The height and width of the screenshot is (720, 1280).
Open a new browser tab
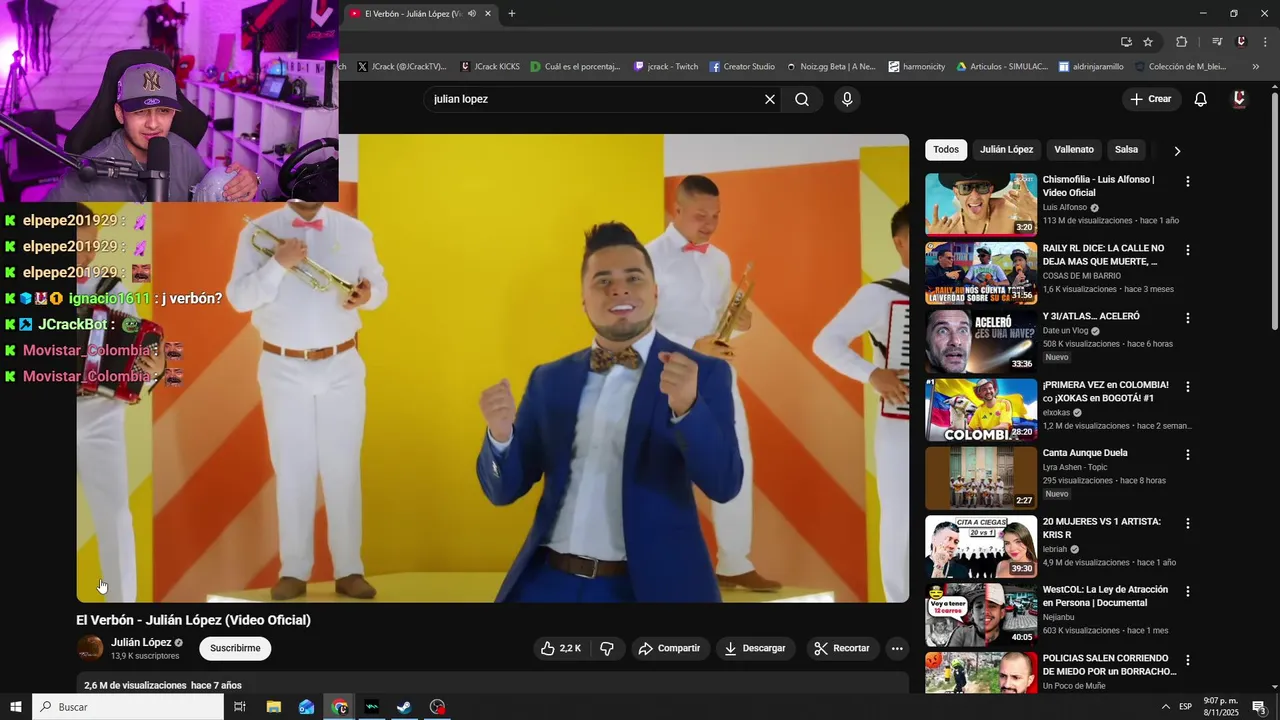(x=512, y=14)
